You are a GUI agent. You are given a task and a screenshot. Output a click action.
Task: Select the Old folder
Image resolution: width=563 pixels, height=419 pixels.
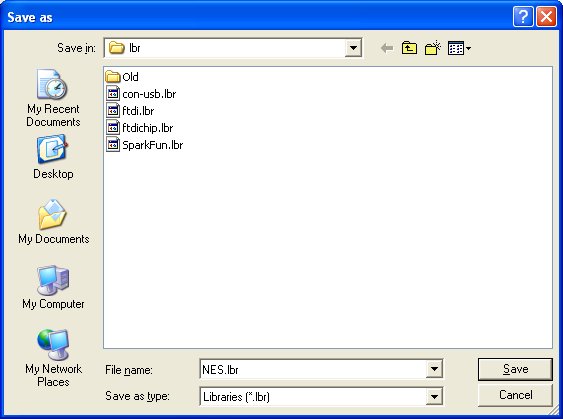[122, 76]
